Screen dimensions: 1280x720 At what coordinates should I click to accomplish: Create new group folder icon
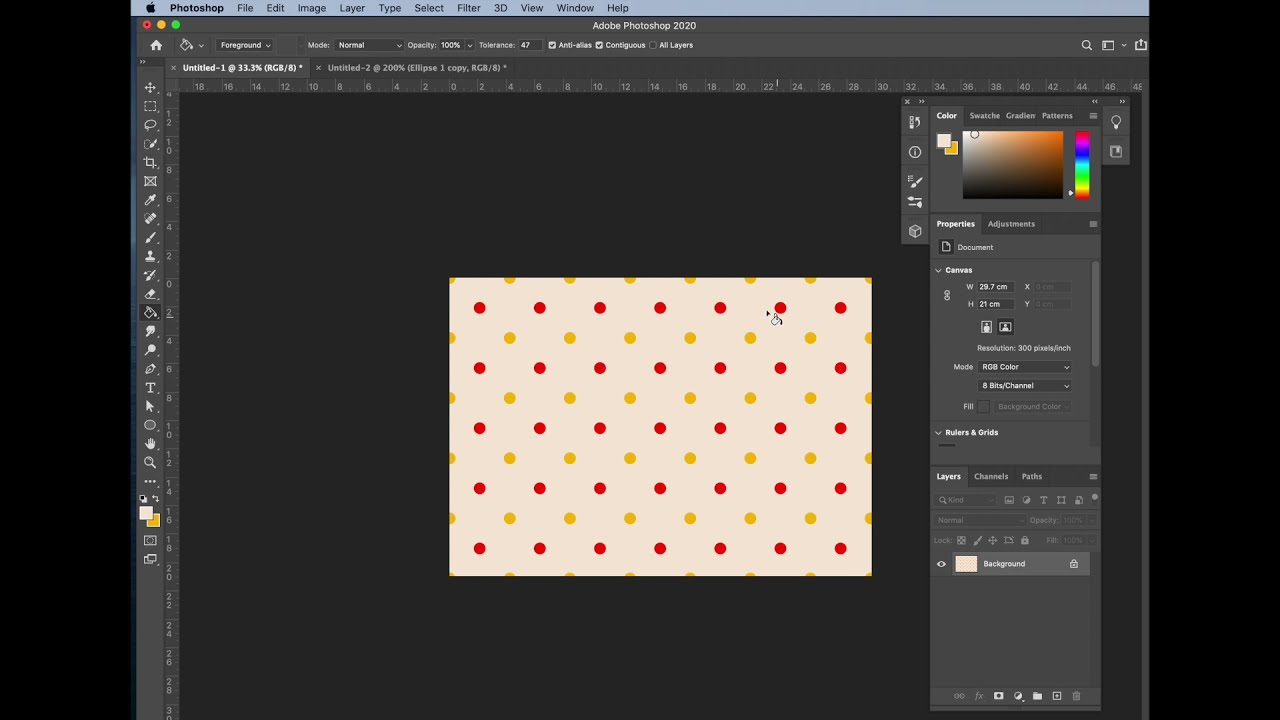(x=1037, y=696)
